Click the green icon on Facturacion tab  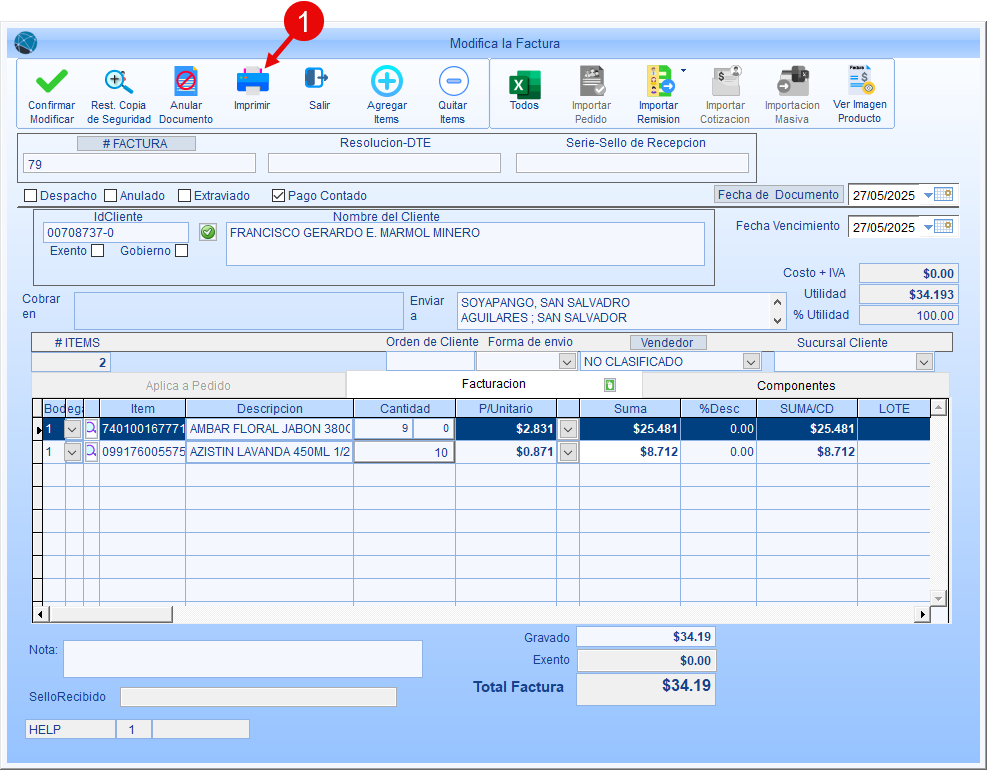point(609,385)
